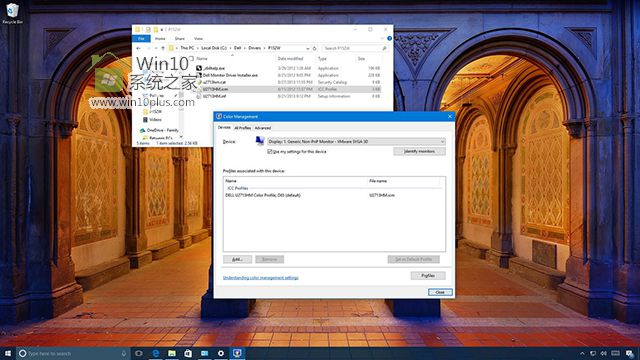Viewport: 640px width, 360px height.
Task: Toggle 'Use my settings for this device' checkbox
Action: pyautogui.click(x=270, y=151)
